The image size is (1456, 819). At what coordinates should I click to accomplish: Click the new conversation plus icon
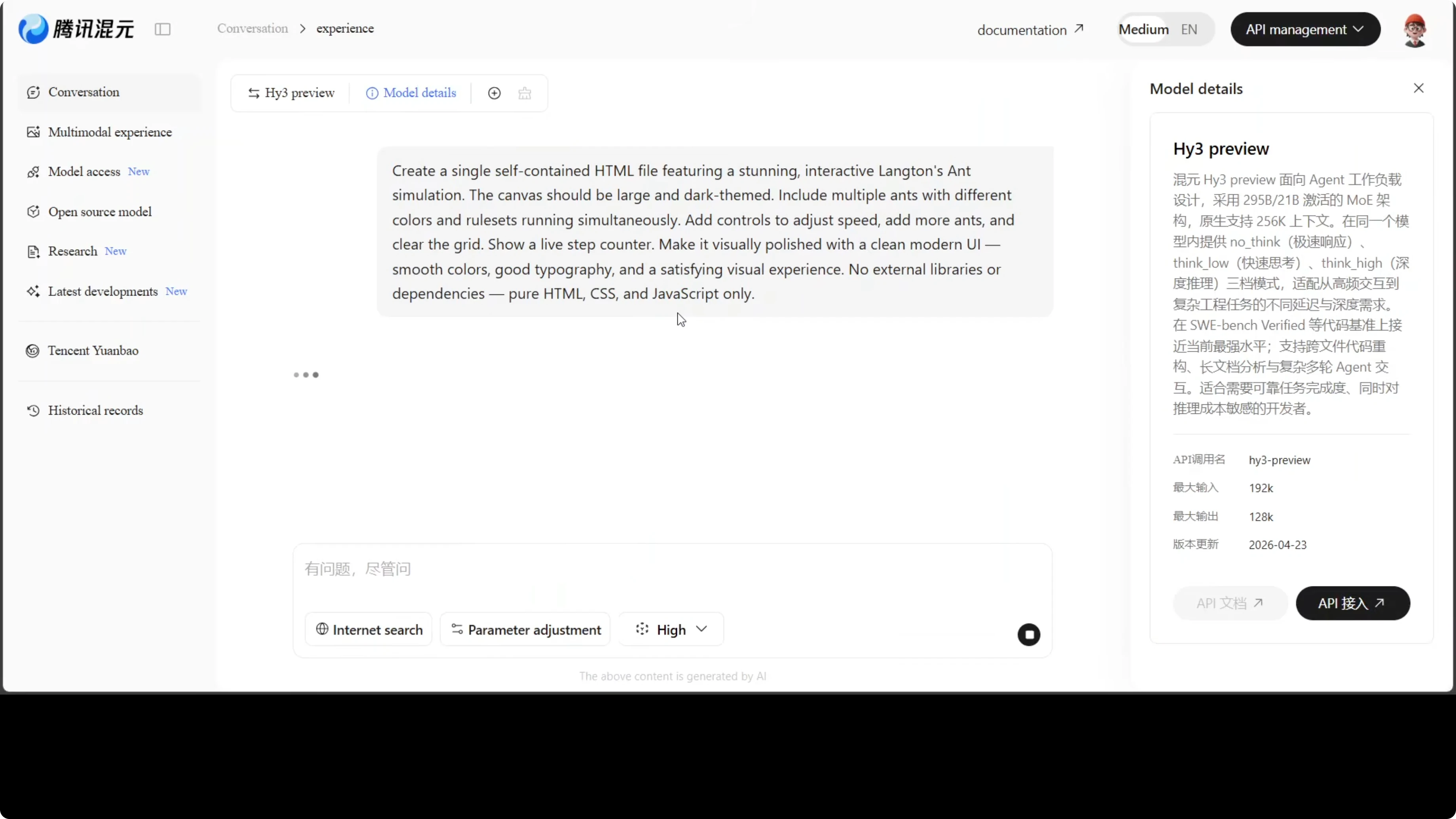coord(494,93)
